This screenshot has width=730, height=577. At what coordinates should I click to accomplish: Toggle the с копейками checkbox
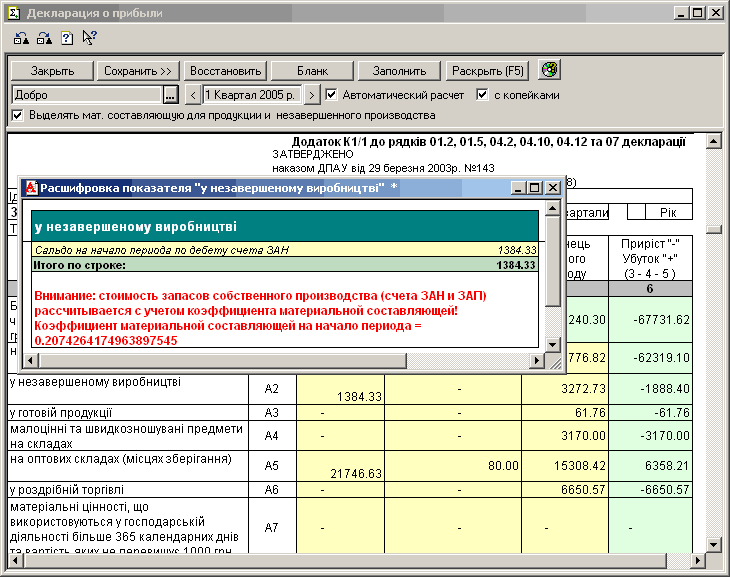pos(482,95)
